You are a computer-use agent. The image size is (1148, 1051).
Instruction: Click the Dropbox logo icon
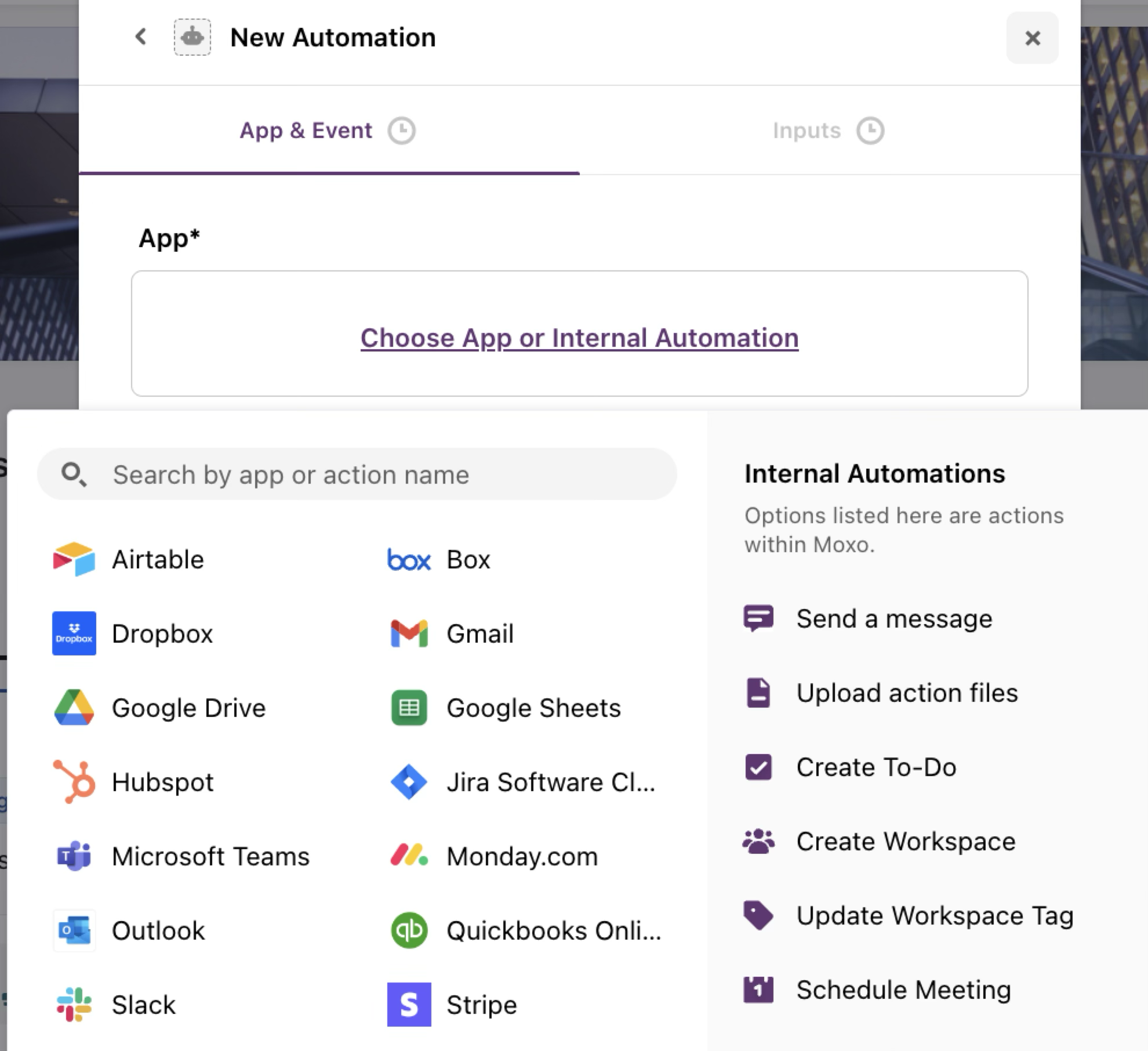click(74, 633)
